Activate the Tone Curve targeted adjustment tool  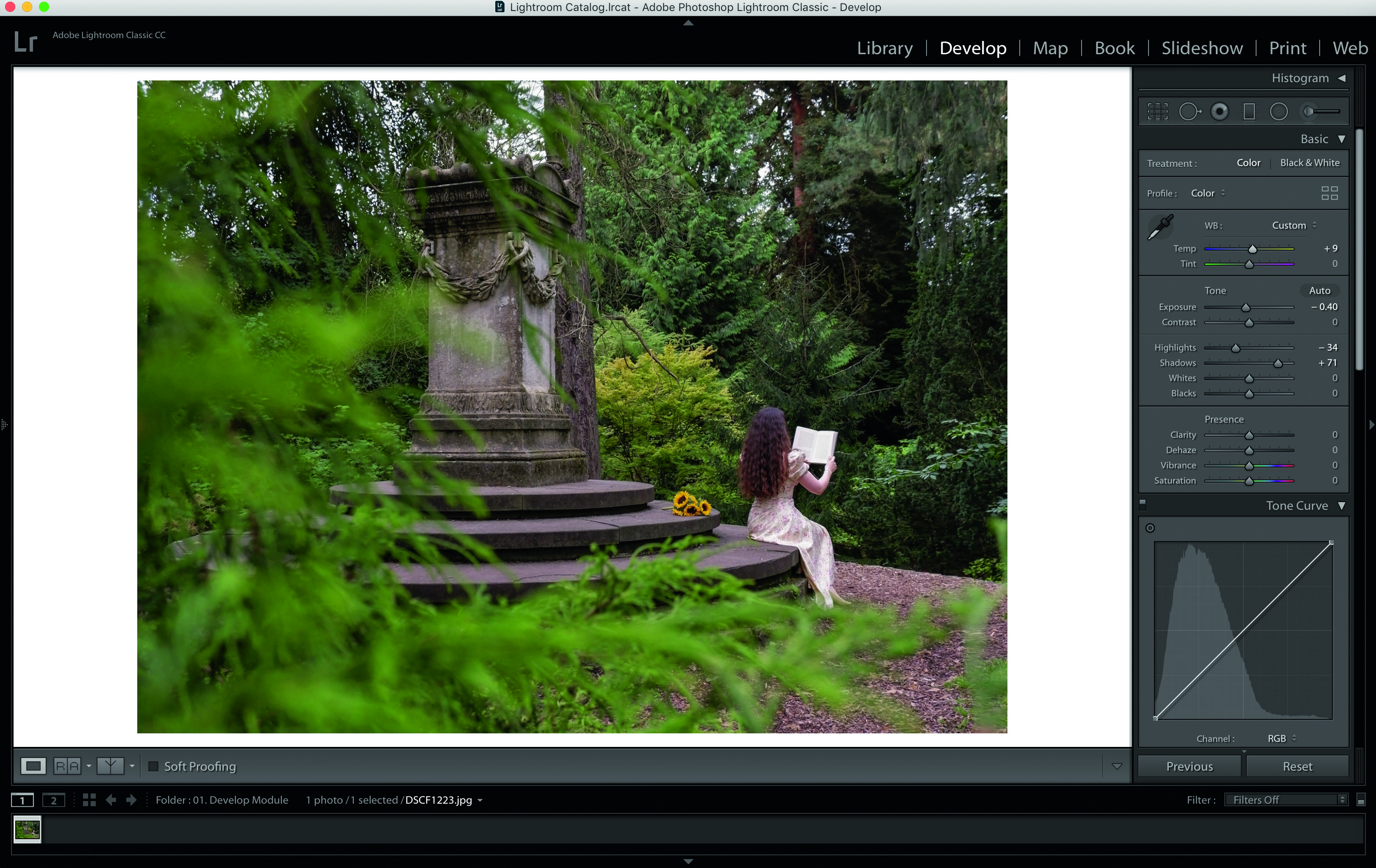[1150, 528]
